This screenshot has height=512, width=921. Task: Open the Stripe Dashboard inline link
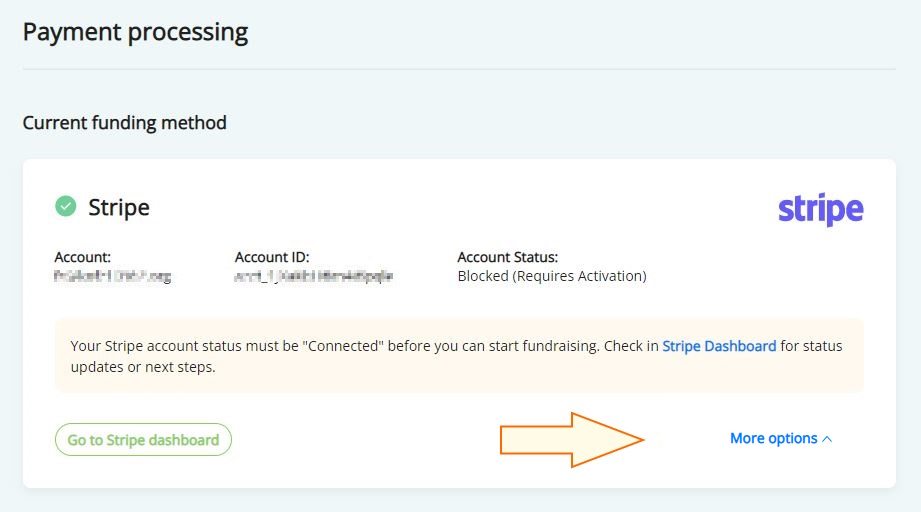[x=719, y=346]
